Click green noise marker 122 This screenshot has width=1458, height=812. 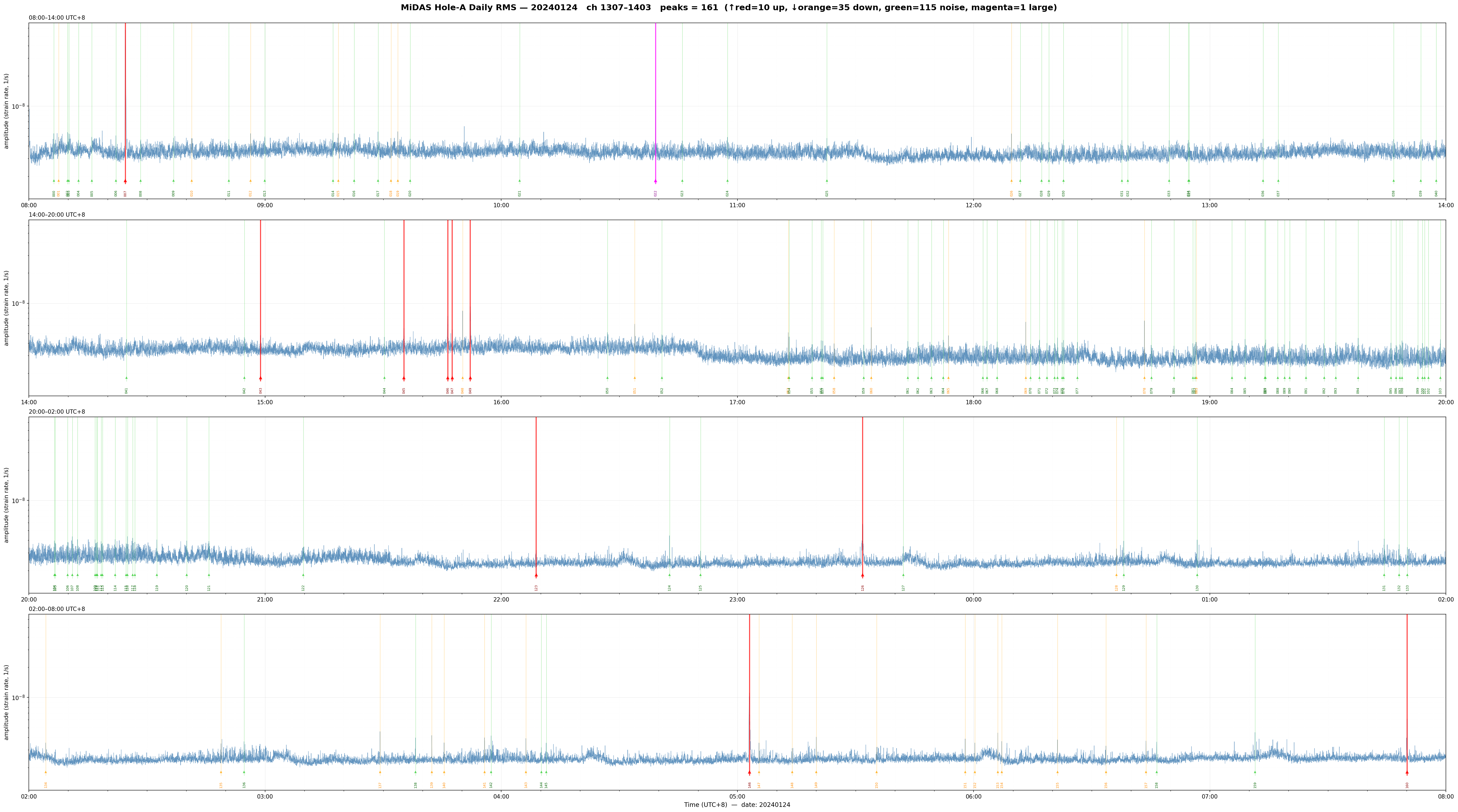303,575
